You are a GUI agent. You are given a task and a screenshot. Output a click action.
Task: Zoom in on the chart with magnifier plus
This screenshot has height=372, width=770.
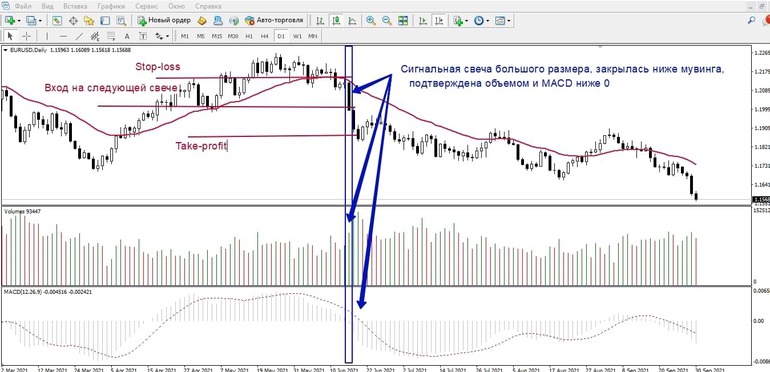[x=371, y=21]
